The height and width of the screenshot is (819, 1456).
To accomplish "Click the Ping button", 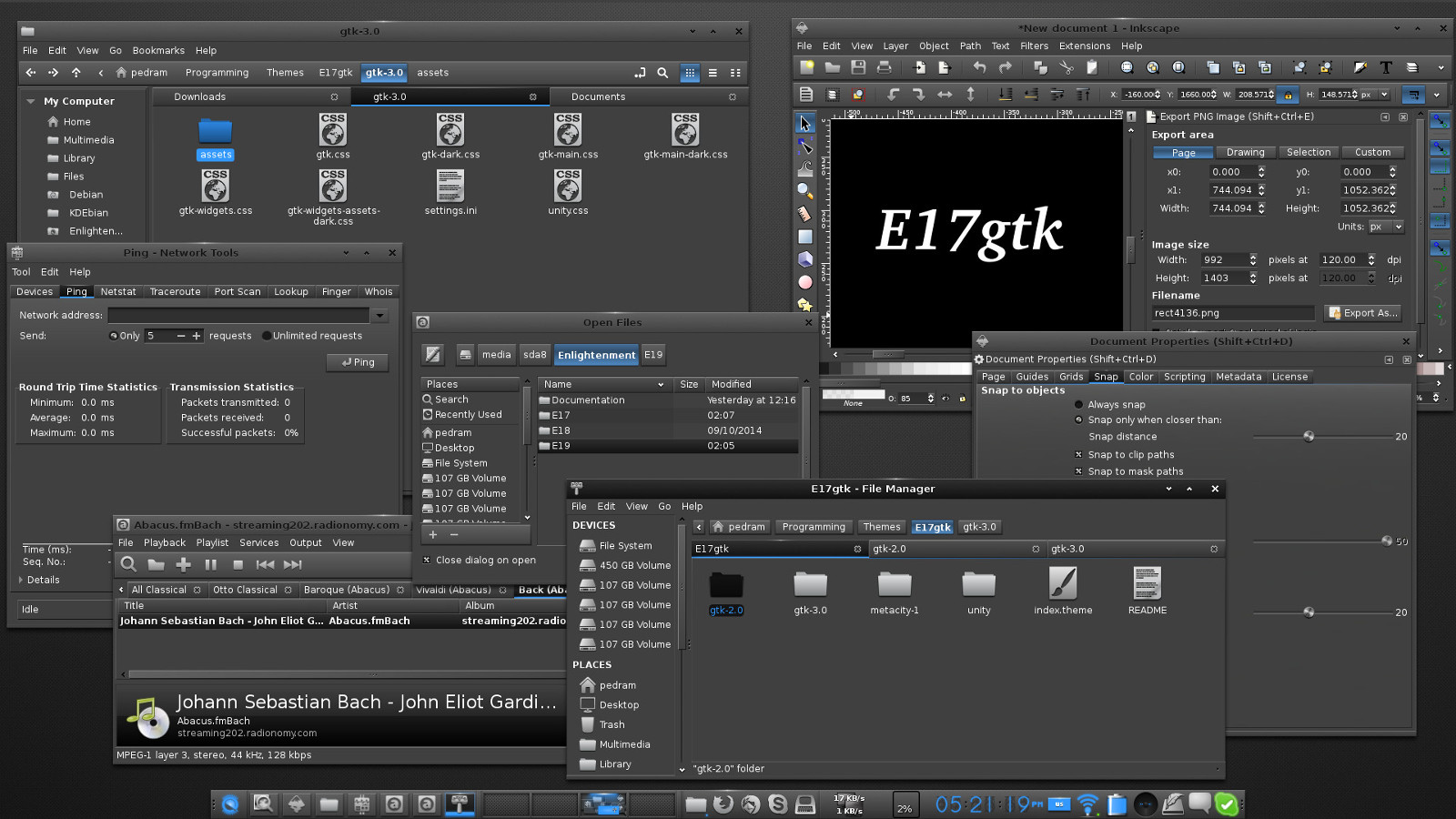I will (358, 362).
